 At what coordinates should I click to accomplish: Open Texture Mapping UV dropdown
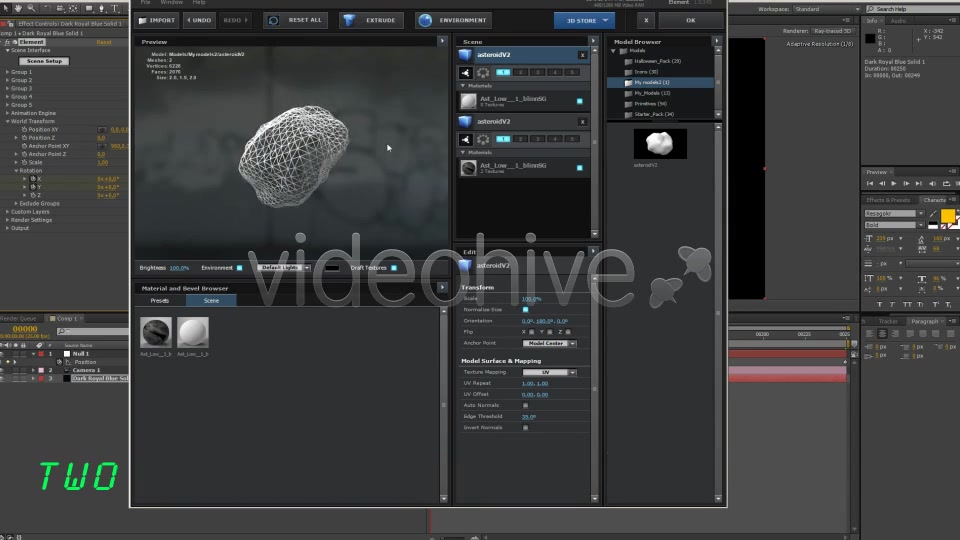549,372
